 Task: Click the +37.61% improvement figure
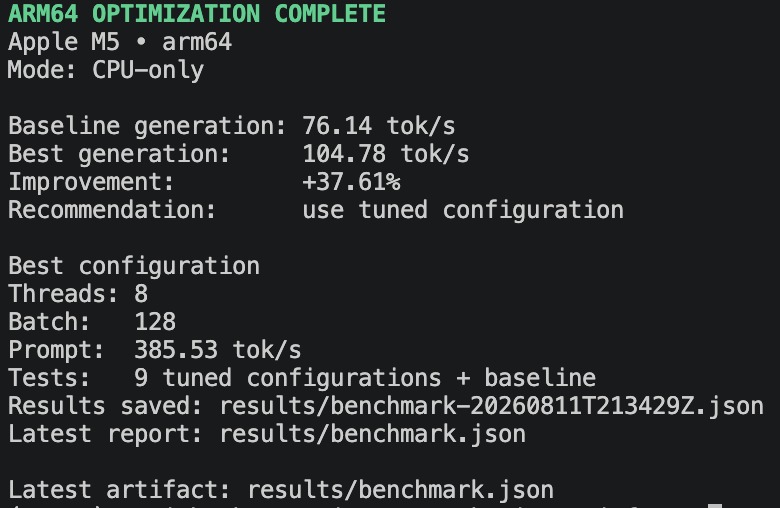[351, 182]
